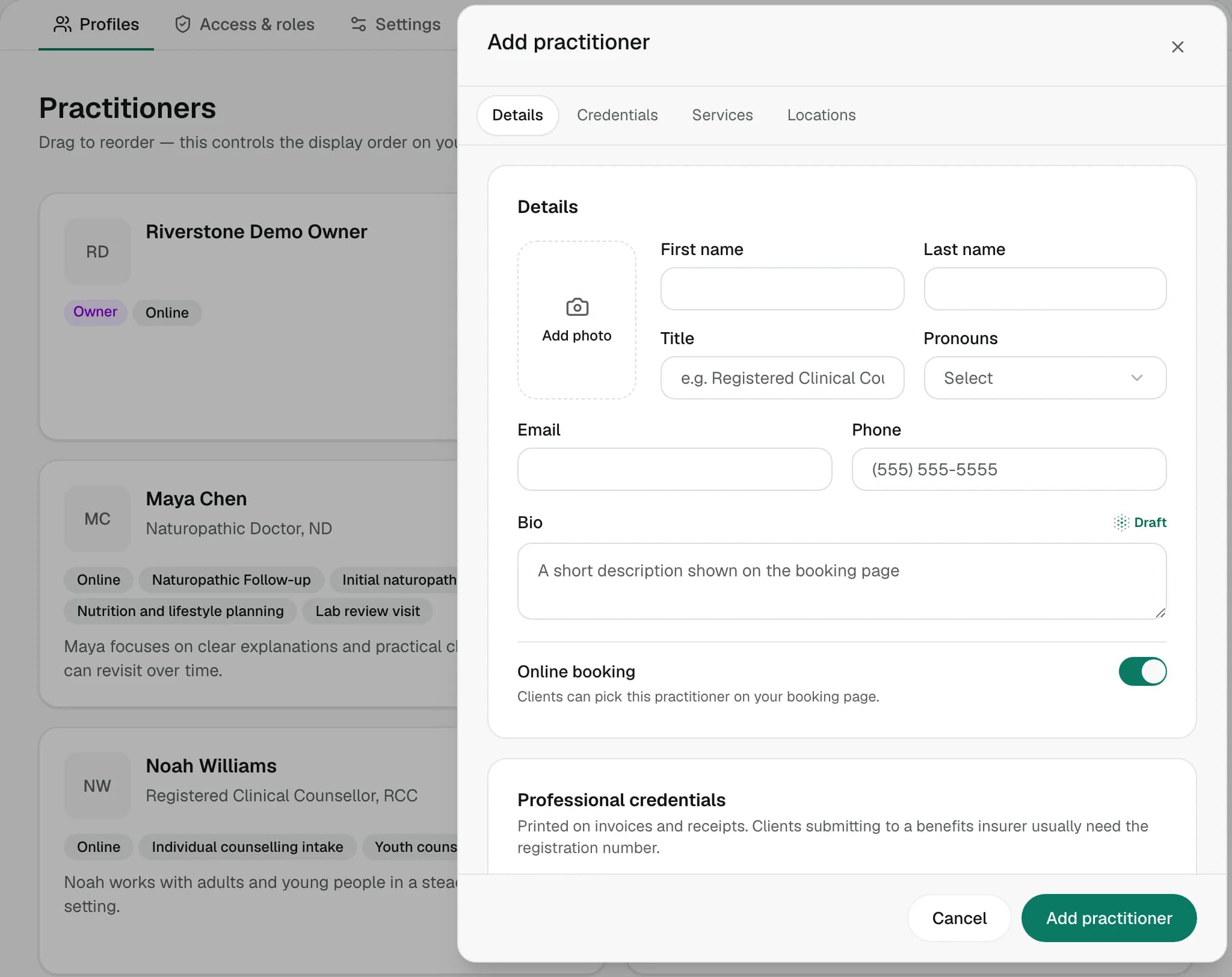
Task: Click the MC avatar of Maya Chen
Action: pyautogui.click(x=97, y=519)
